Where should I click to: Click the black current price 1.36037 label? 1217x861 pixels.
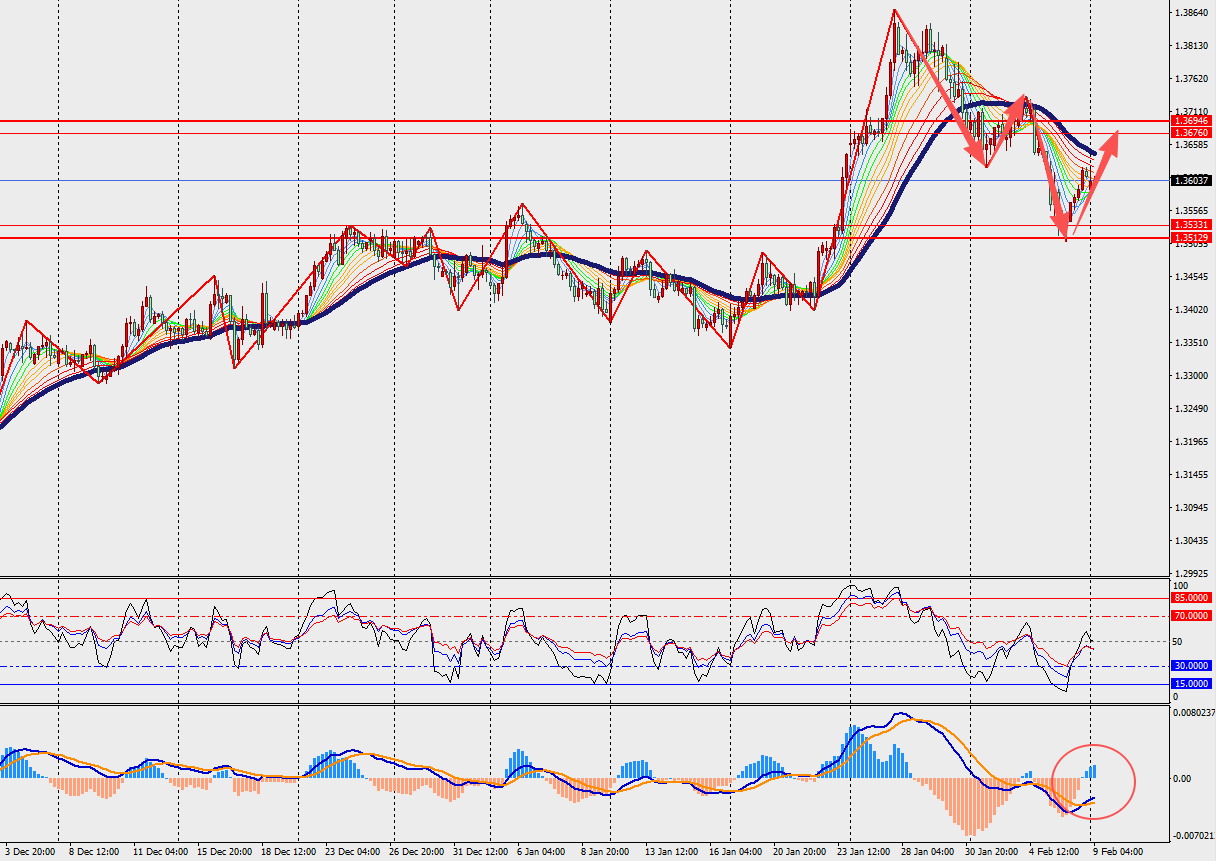1191,181
